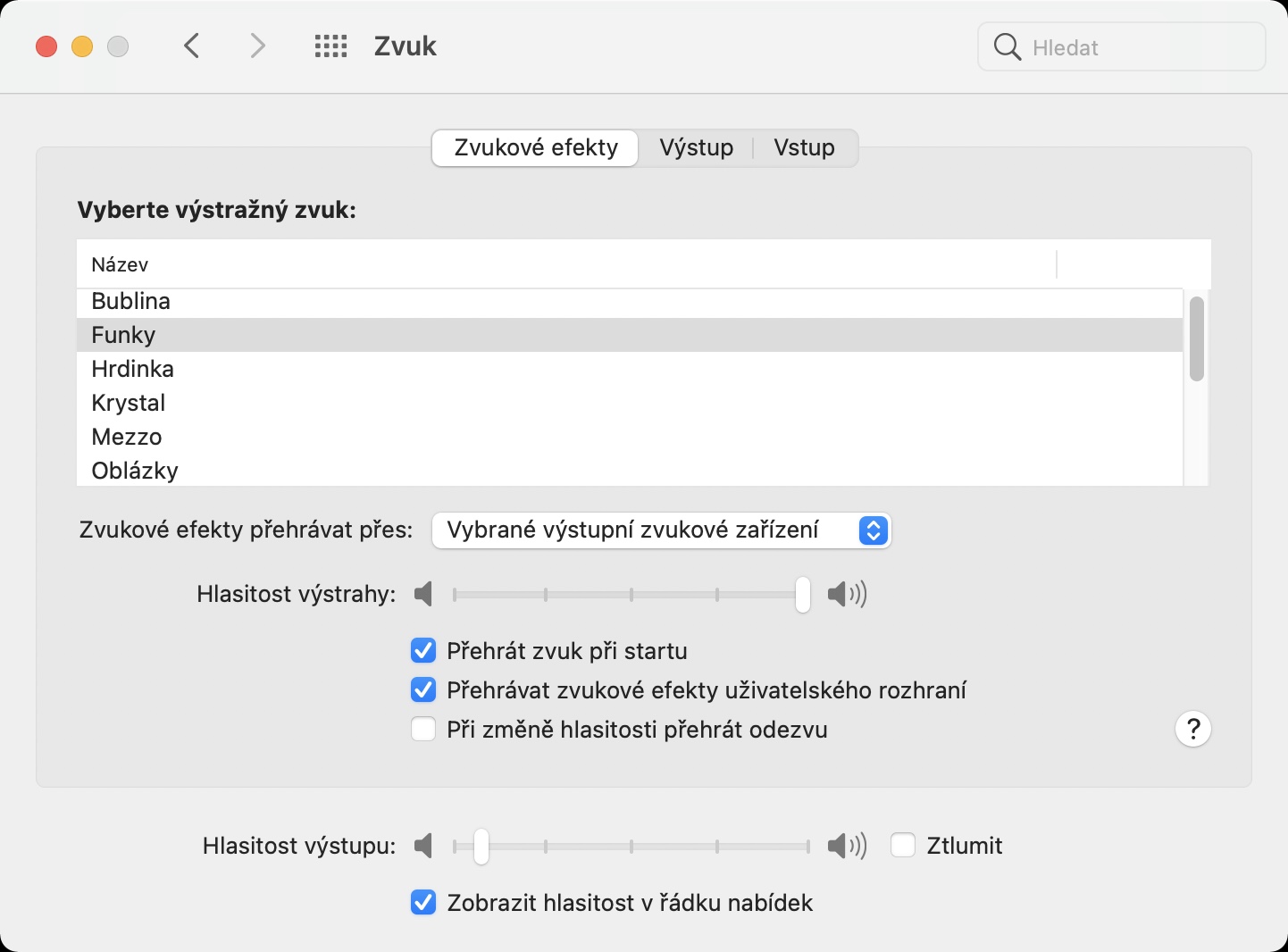Check the Ztlumit mute checkbox

[903, 845]
